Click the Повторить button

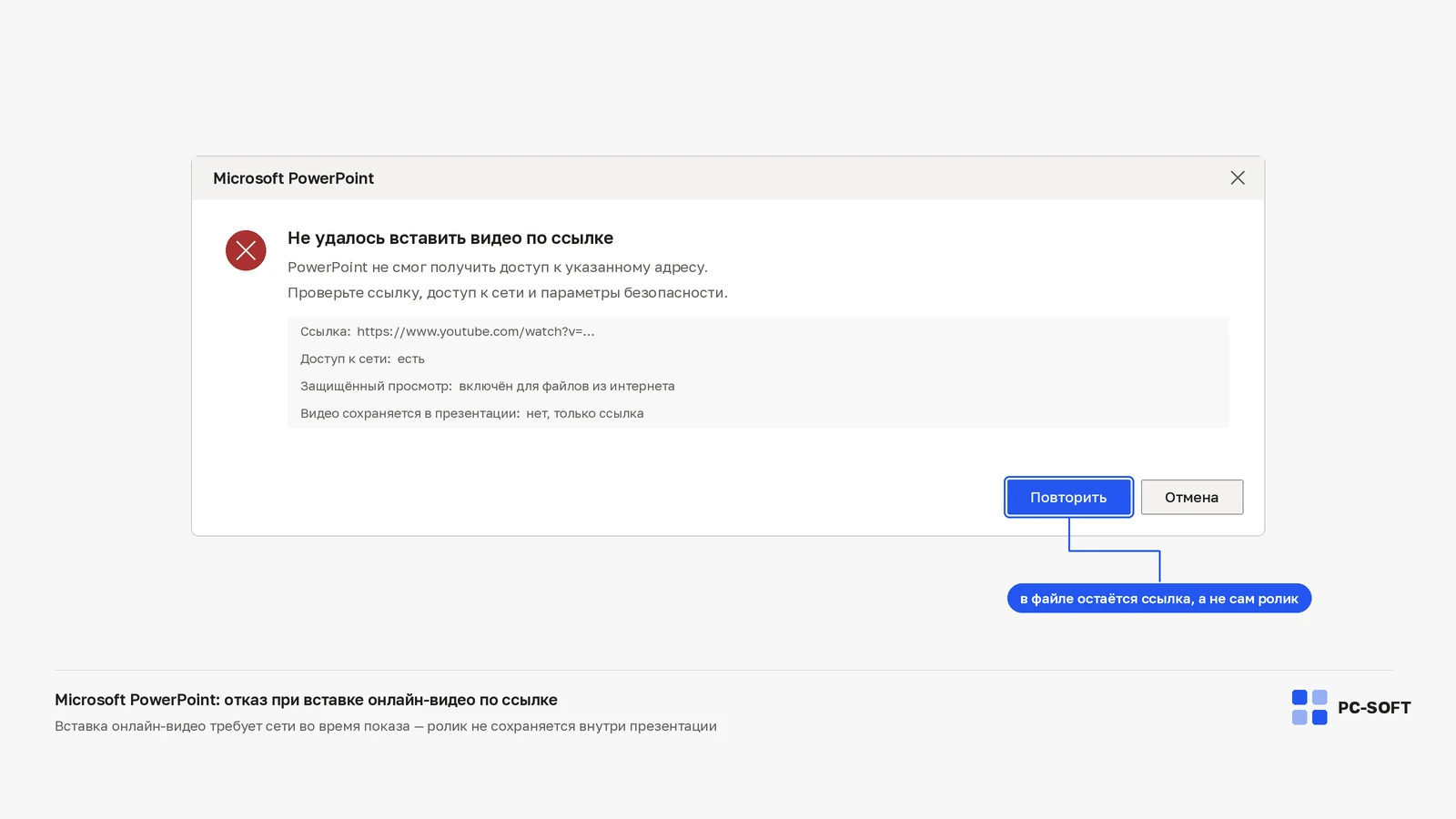tap(1068, 497)
